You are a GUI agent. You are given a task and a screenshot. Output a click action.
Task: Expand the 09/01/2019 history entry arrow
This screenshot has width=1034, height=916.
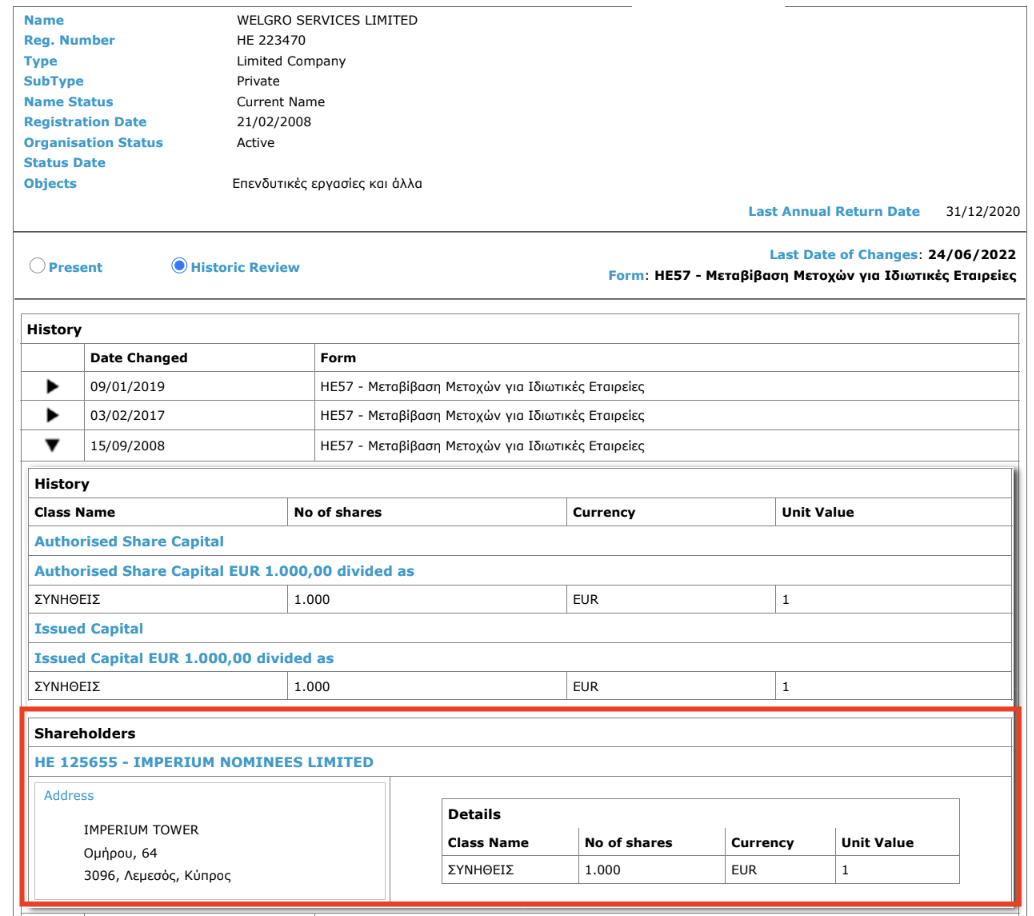[53, 386]
